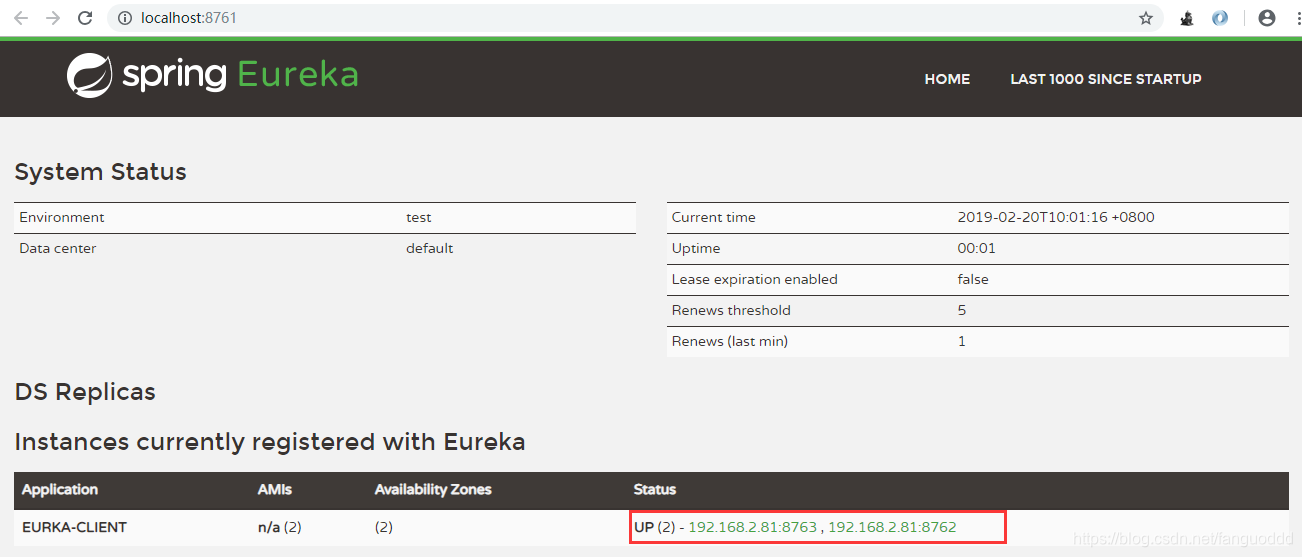View site information icon beside localhost
This screenshot has height=557, width=1302.
pos(124,18)
